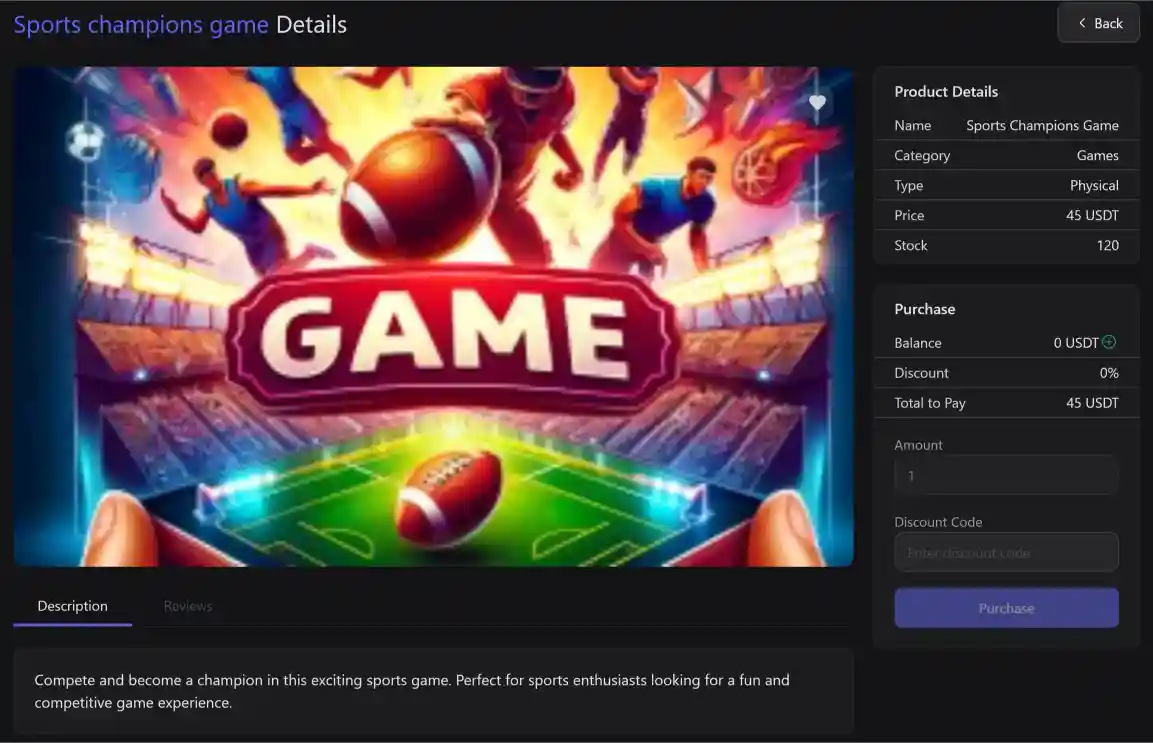
Task: Click the Total to Pay amount
Action: [x=1092, y=403]
